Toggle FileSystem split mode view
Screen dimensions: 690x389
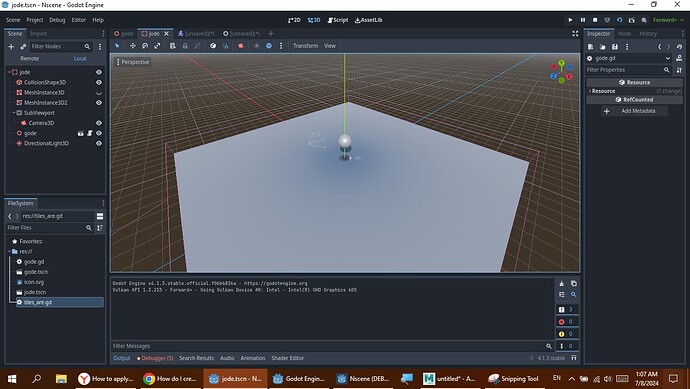(100, 216)
